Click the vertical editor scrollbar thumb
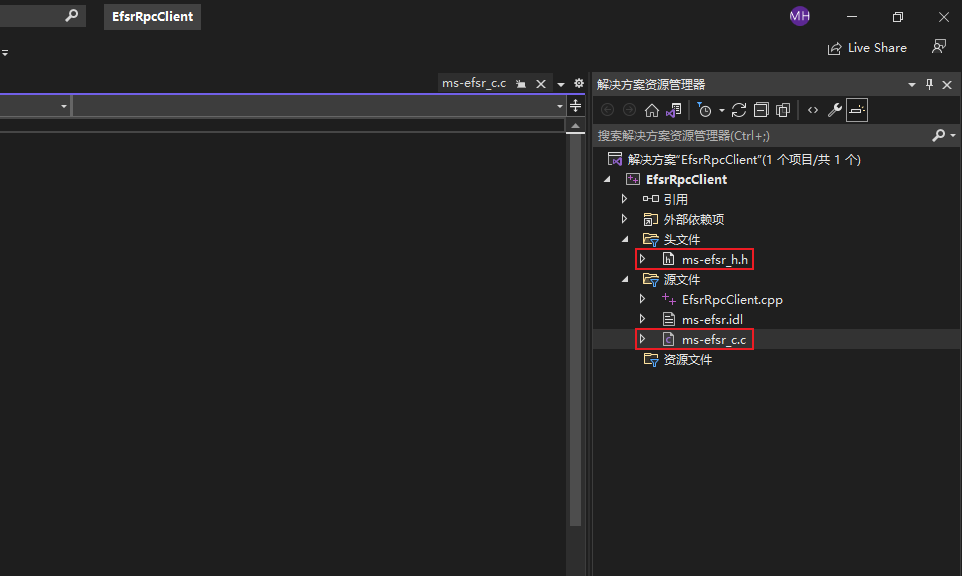This screenshot has width=962, height=576. (x=575, y=330)
